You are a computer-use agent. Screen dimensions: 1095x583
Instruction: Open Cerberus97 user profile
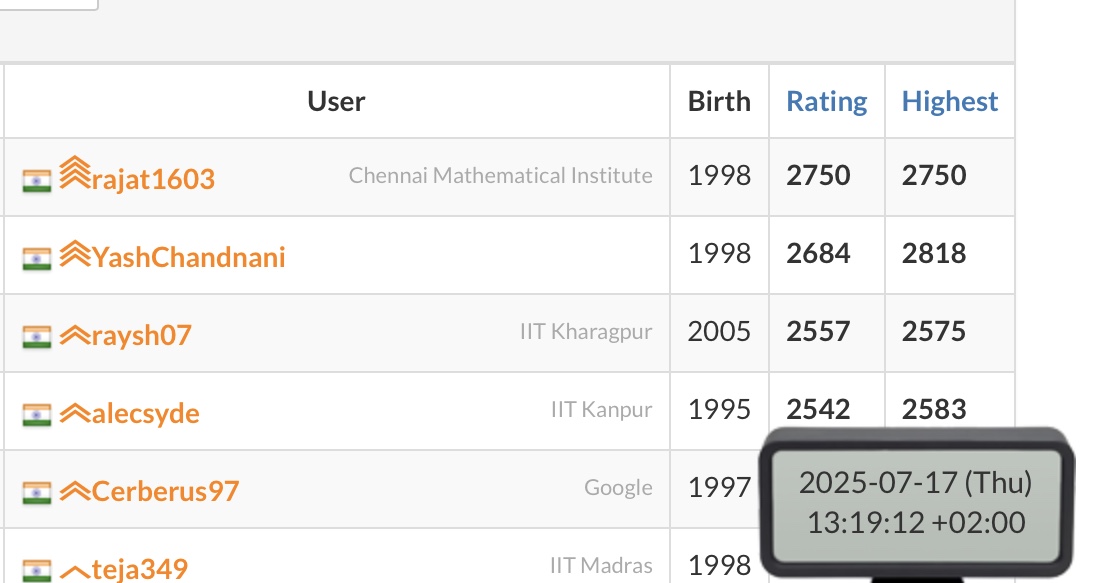point(166,492)
